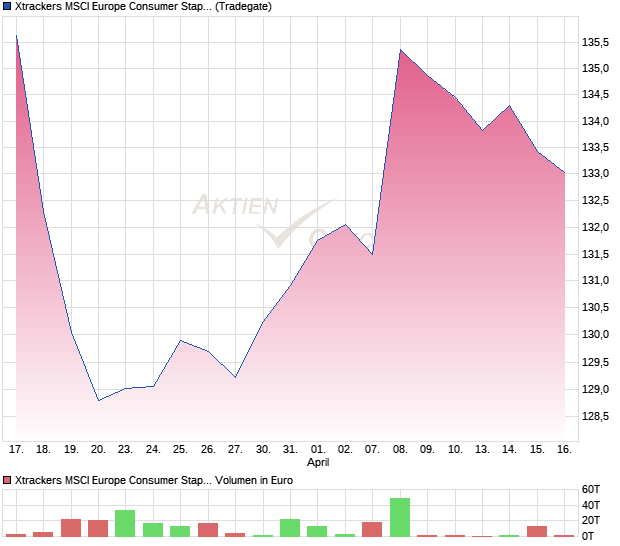Click the '18.' date label on x-axis
This screenshot has height=546, width=620.
pyautogui.click(x=43, y=450)
